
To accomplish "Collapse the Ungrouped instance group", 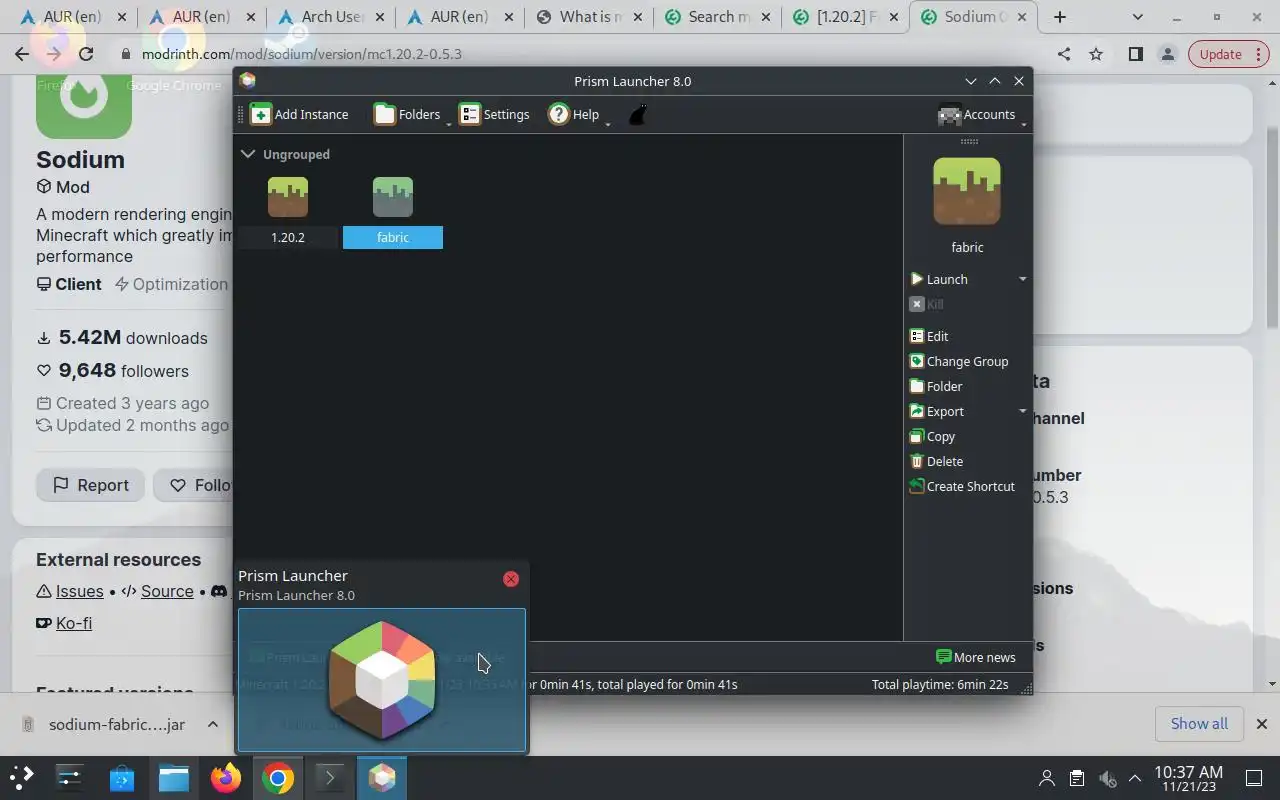I will tap(247, 154).
